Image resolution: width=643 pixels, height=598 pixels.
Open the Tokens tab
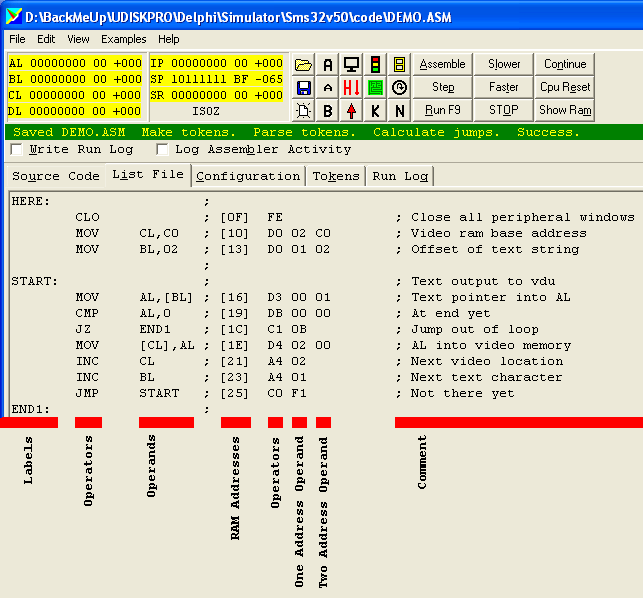(336, 176)
